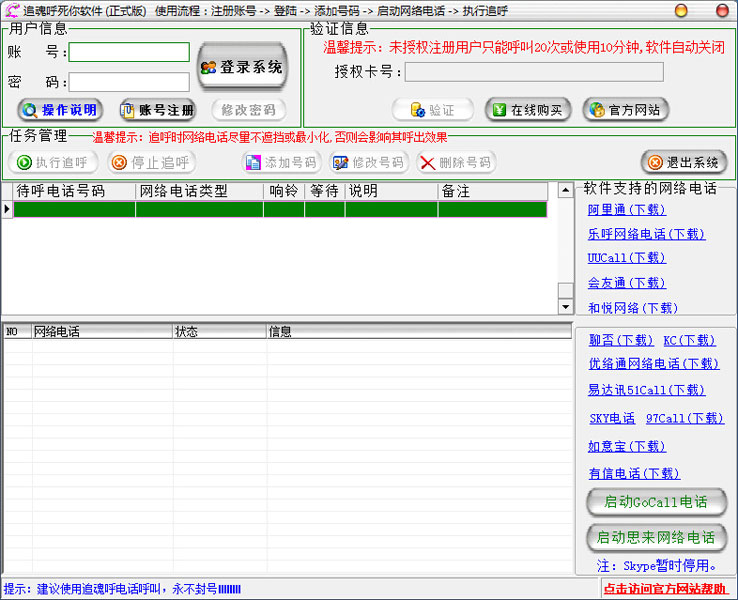Open the 聊否(下载) link
Viewport: 738px width, 600px height.
pyautogui.click(x=621, y=340)
